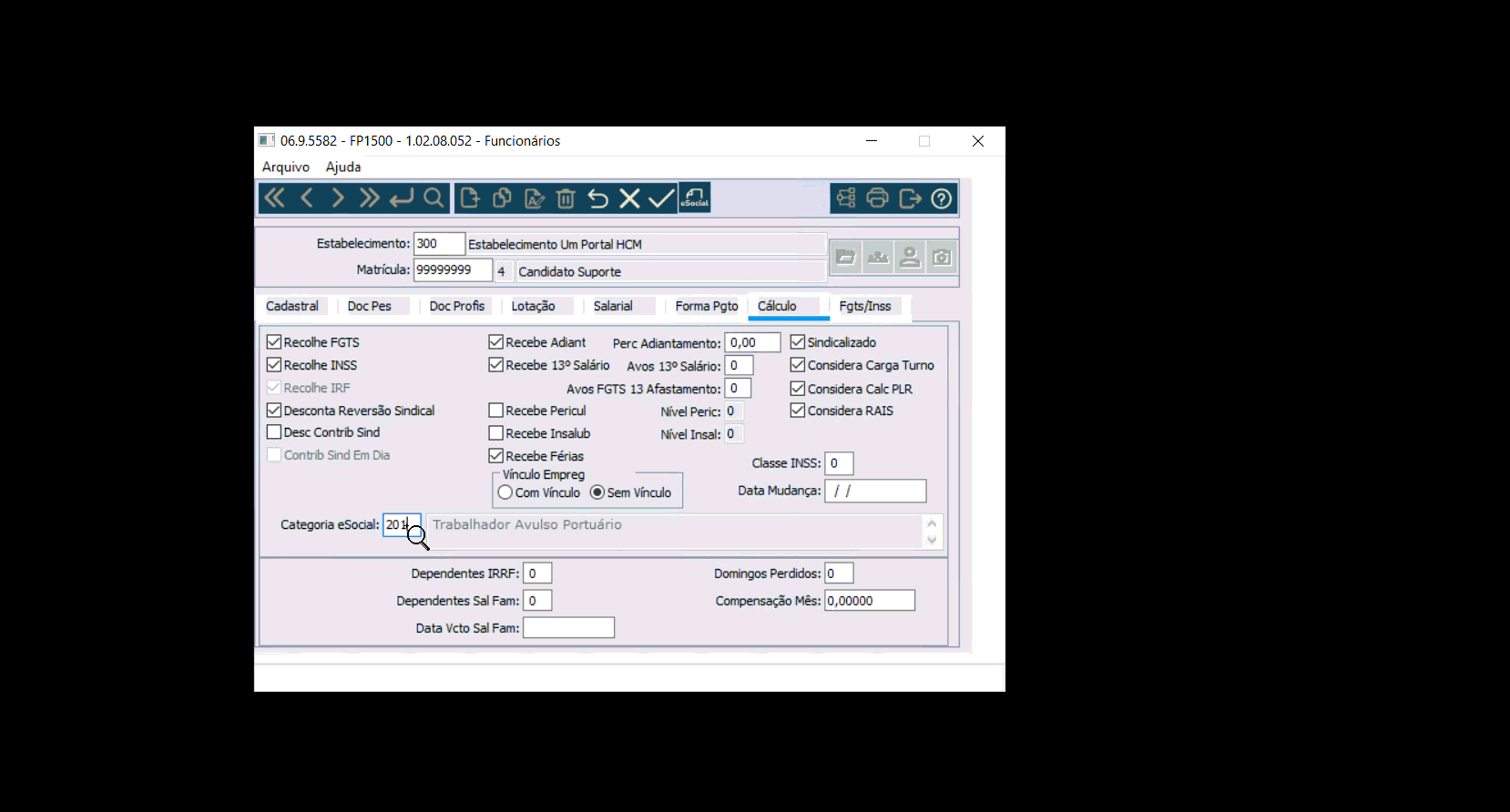Image resolution: width=1510 pixels, height=812 pixels.
Task: Open the eSocial toolbar button
Action: [695, 198]
